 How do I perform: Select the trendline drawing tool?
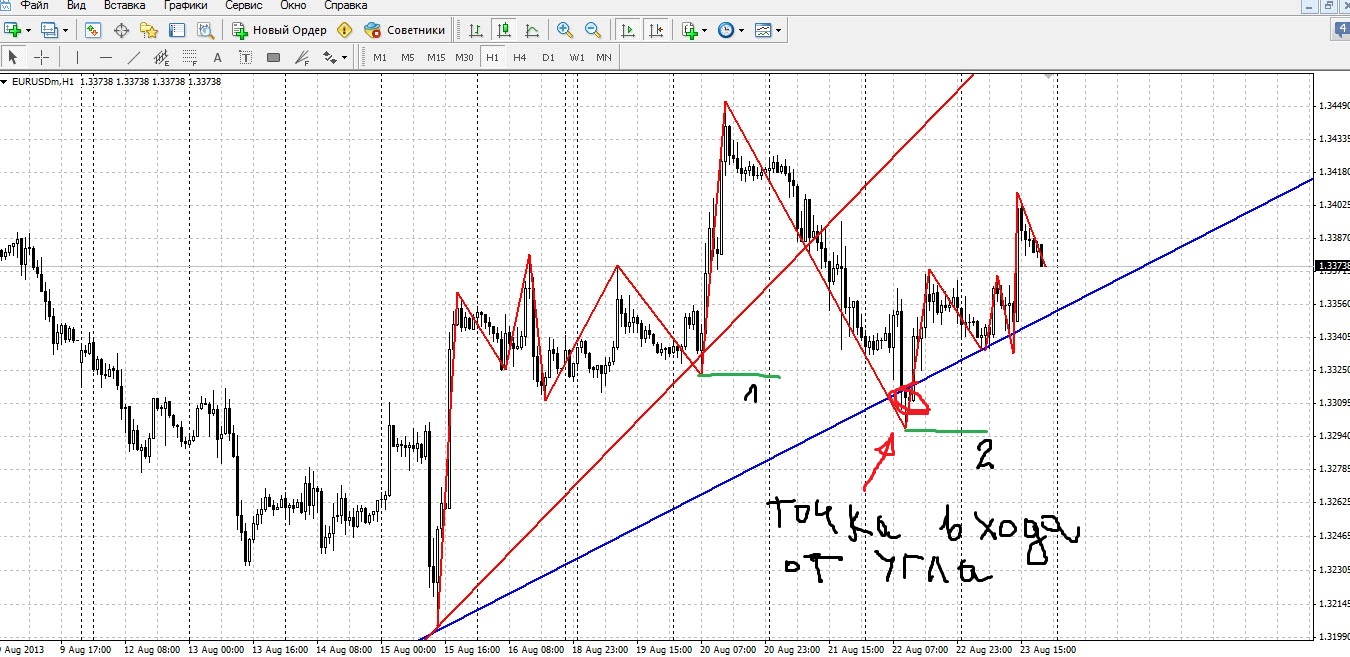[133, 57]
